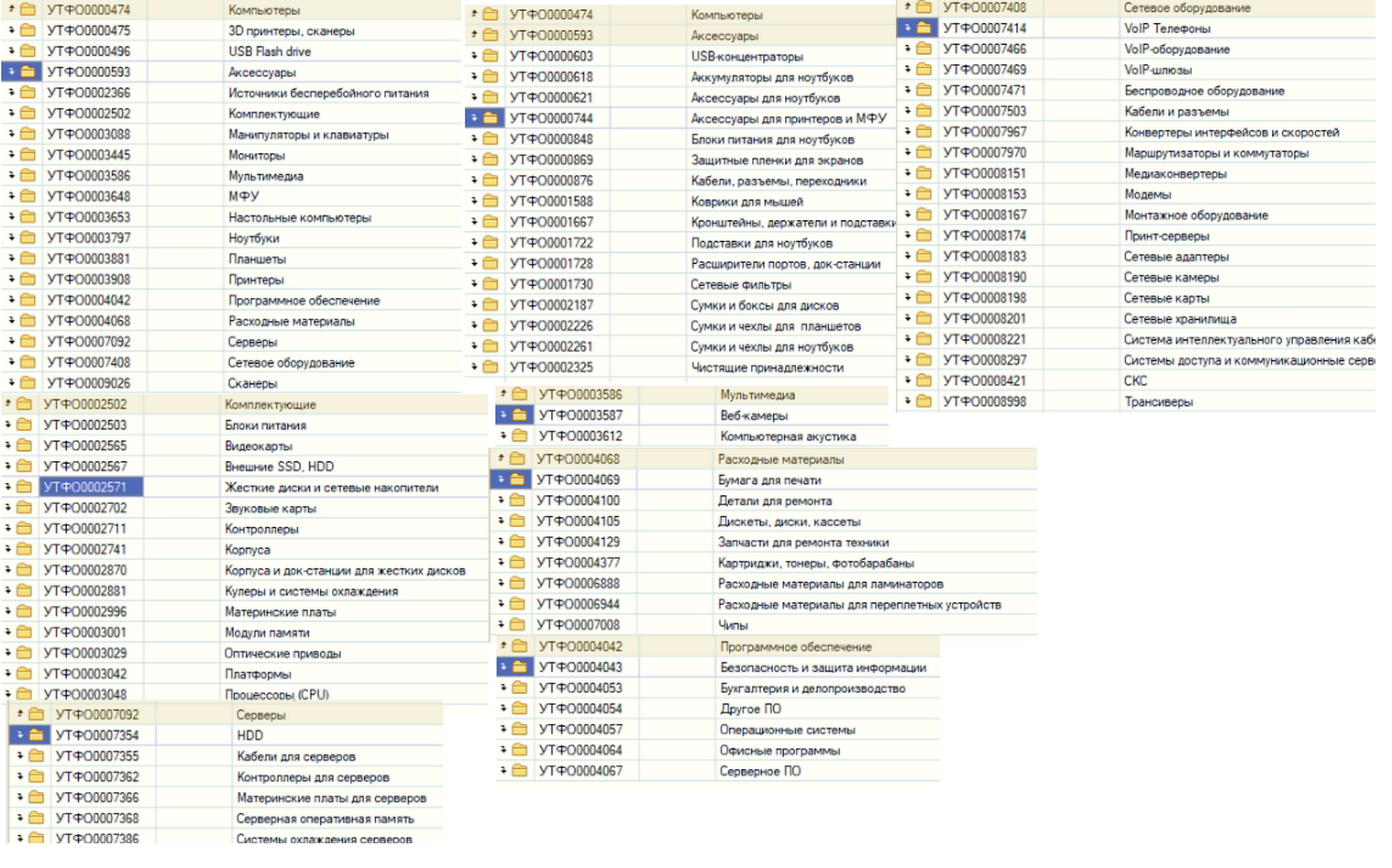Select the folder icon of VoIP Телефоны
The height and width of the screenshot is (868, 1392).
pyautogui.click(x=923, y=28)
